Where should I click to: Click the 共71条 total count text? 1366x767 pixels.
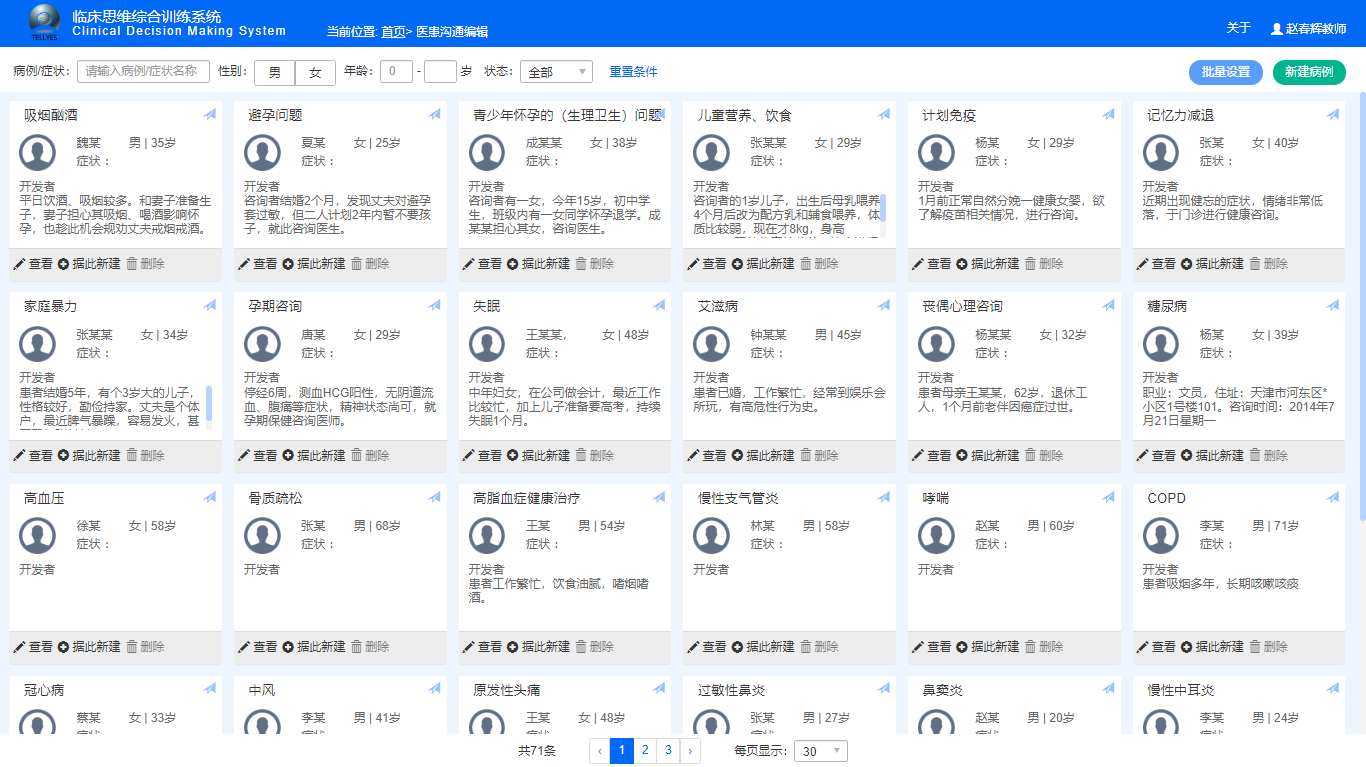tap(537, 751)
